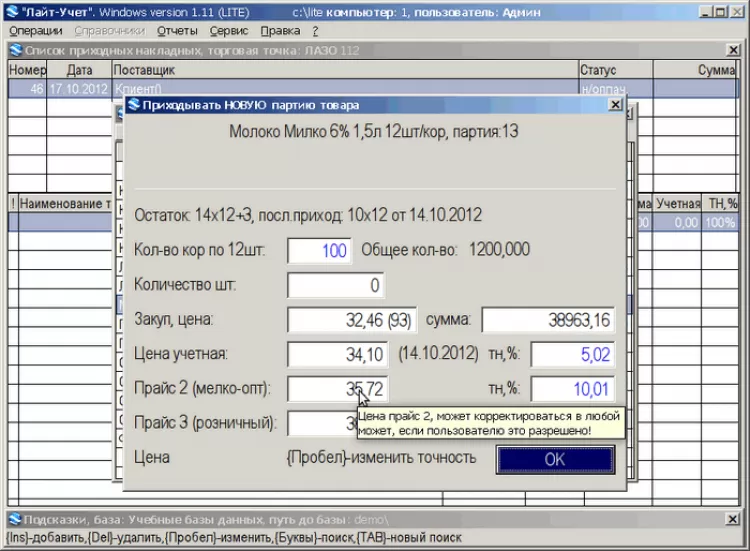Click the Поставщик column header

[345, 70]
